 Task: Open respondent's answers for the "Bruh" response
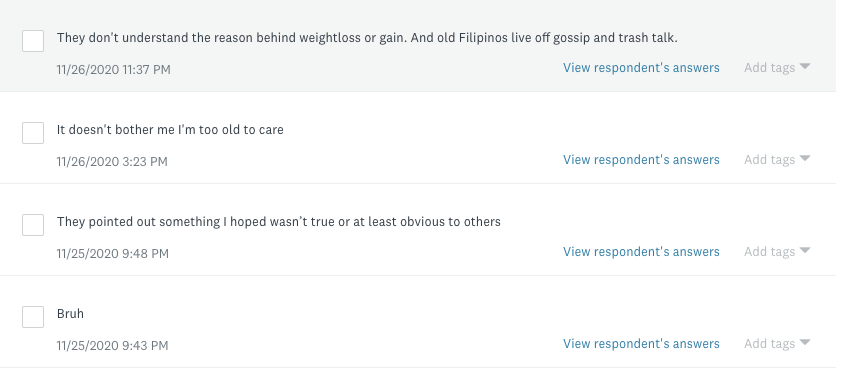point(641,343)
